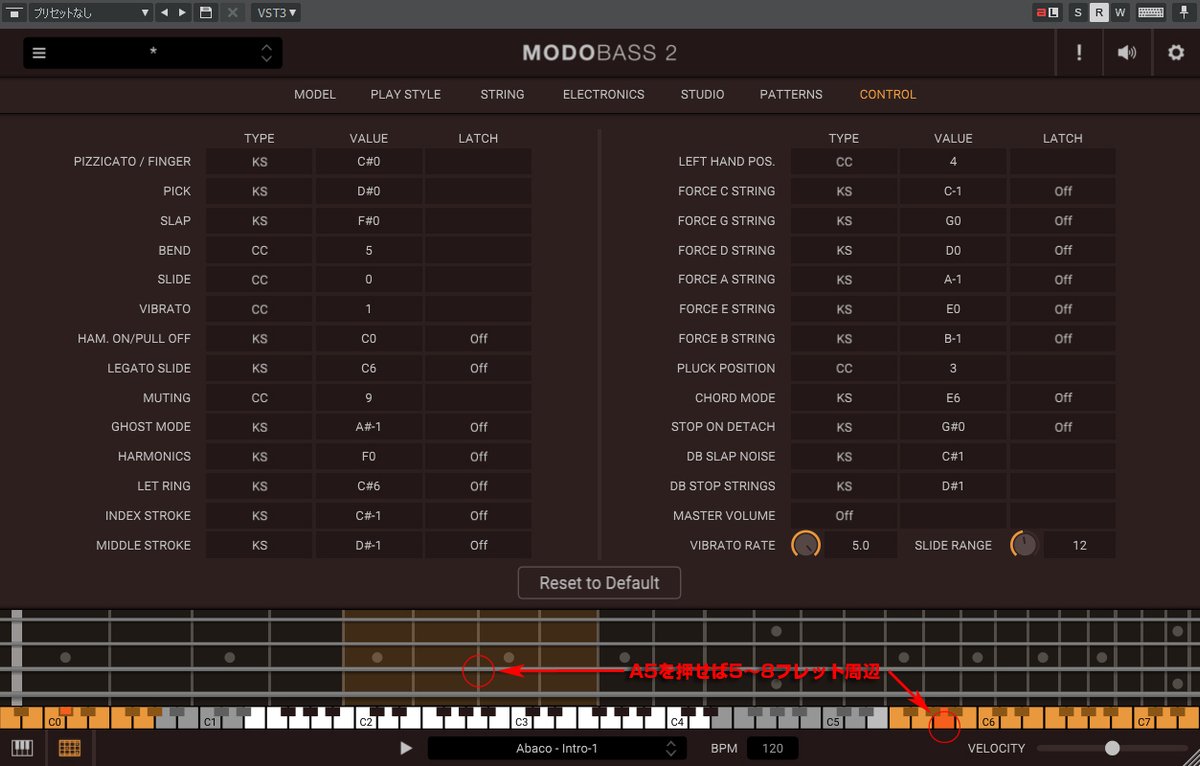
Task: Open the TYPE dropdown for LEFT HAND POS.
Action: pos(844,161)
